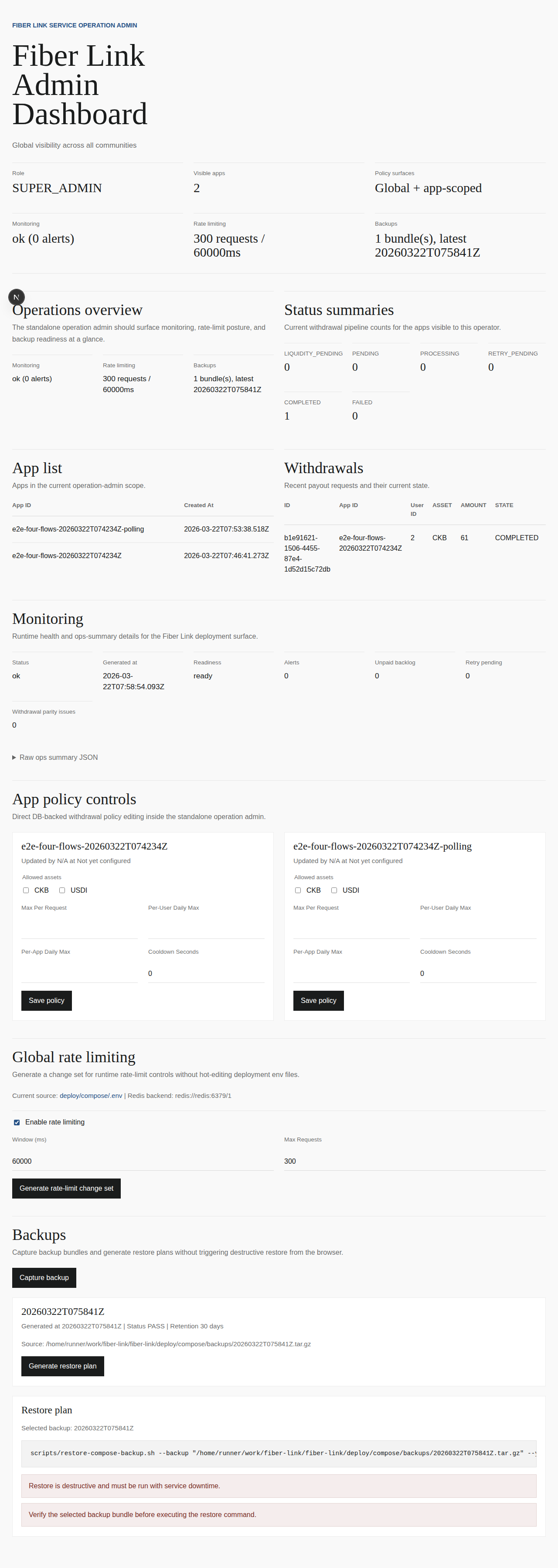Click the round N badge icon
558x1568 pixels.
pyautogui.click(x=17, y=297)
